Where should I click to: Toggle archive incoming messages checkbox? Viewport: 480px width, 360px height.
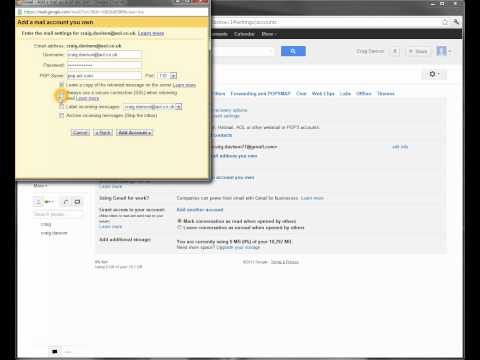click(x=61, y=116)
